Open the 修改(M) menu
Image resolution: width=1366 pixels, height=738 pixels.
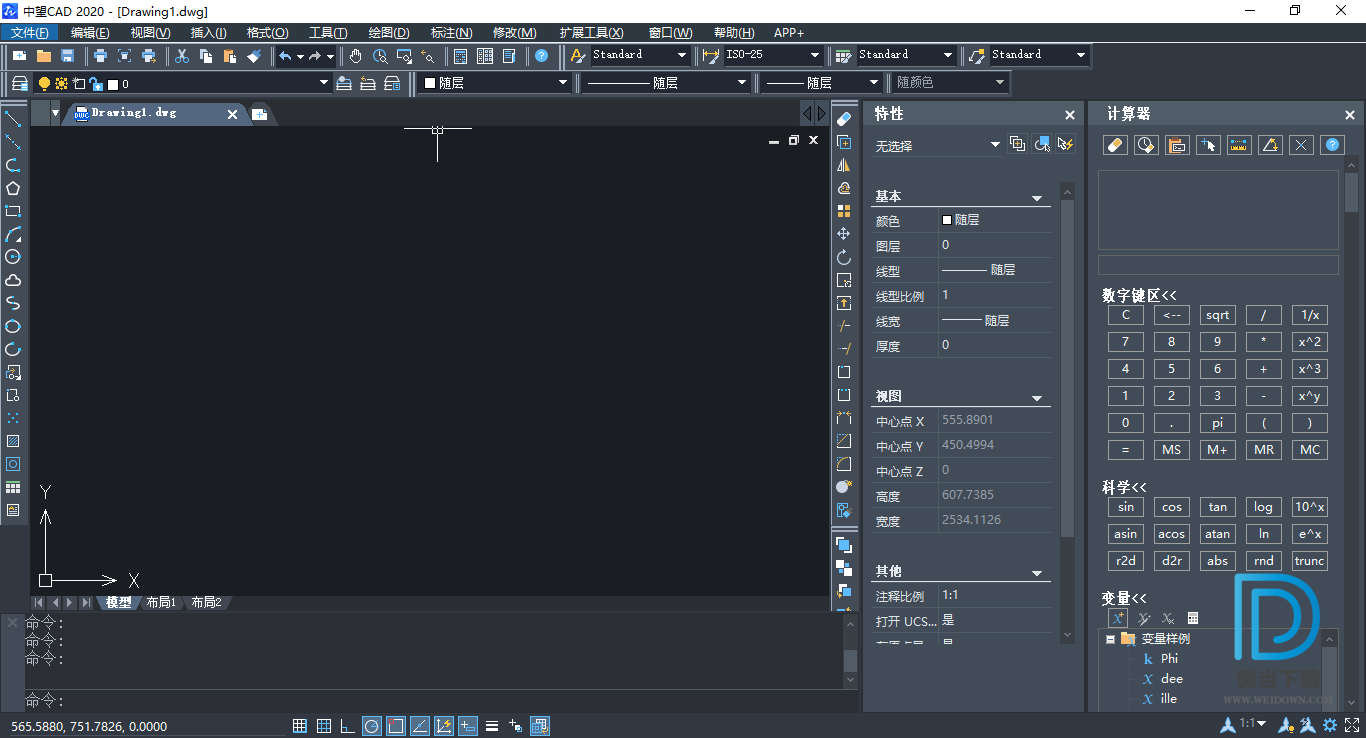tap(514, 33)
